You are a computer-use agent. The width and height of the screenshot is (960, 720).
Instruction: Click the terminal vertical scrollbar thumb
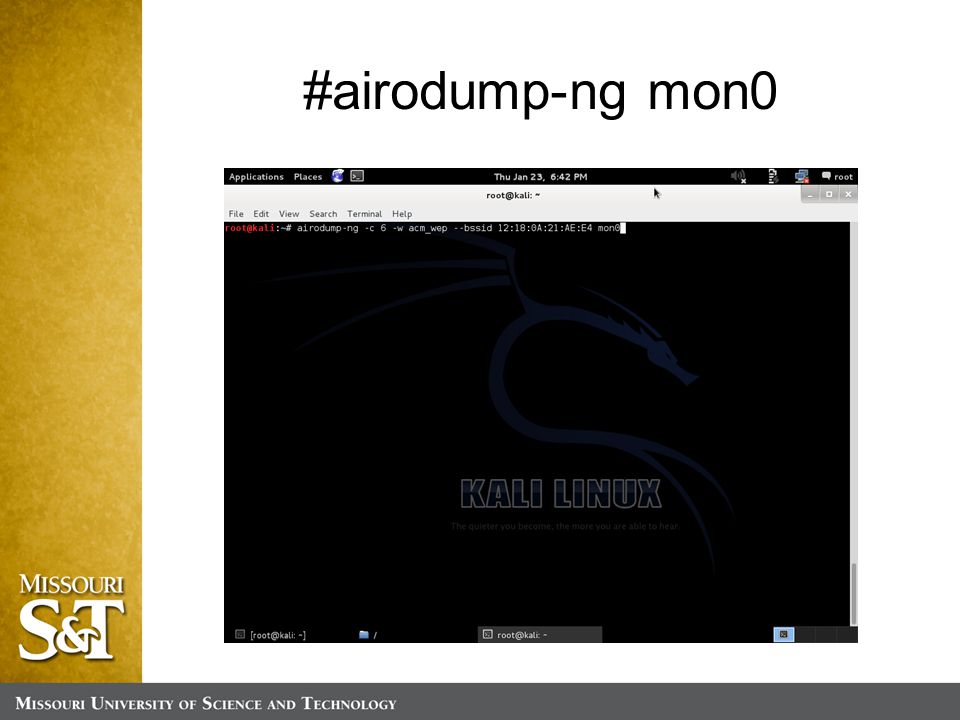853,593
